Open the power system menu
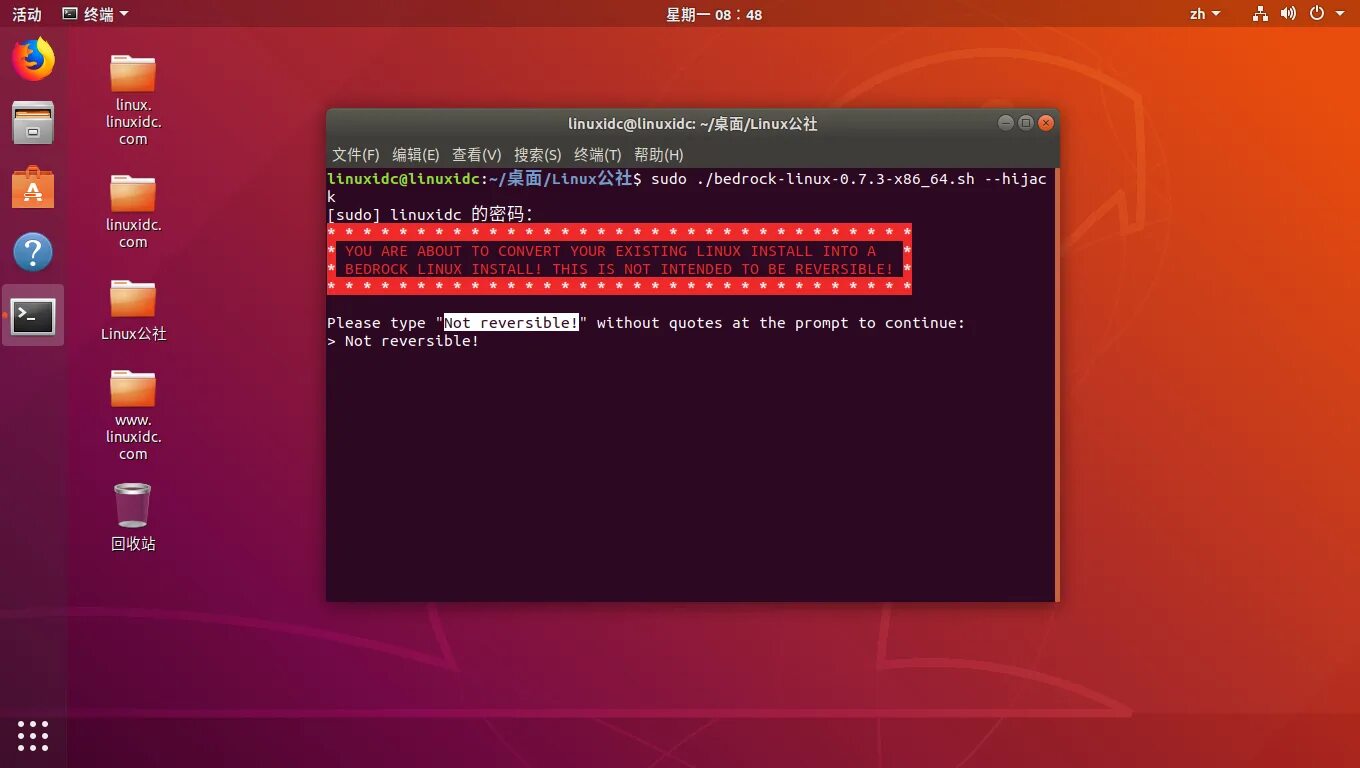 [x=1324, y=14]
